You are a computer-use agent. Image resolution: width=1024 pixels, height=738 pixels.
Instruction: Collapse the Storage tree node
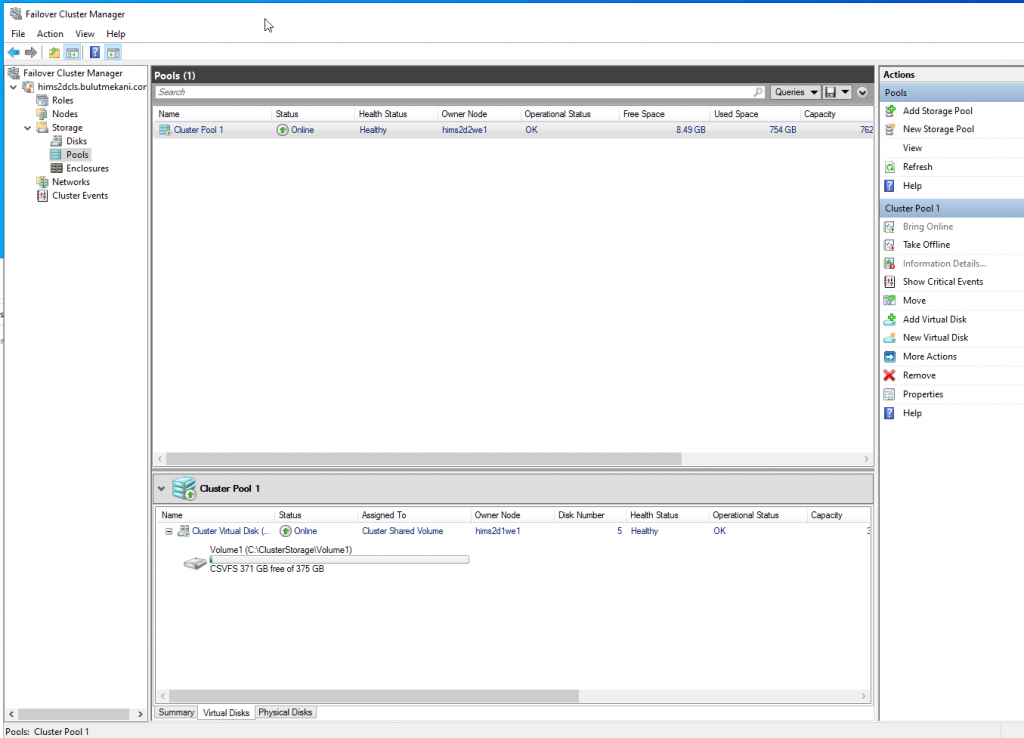coord(27,128)
